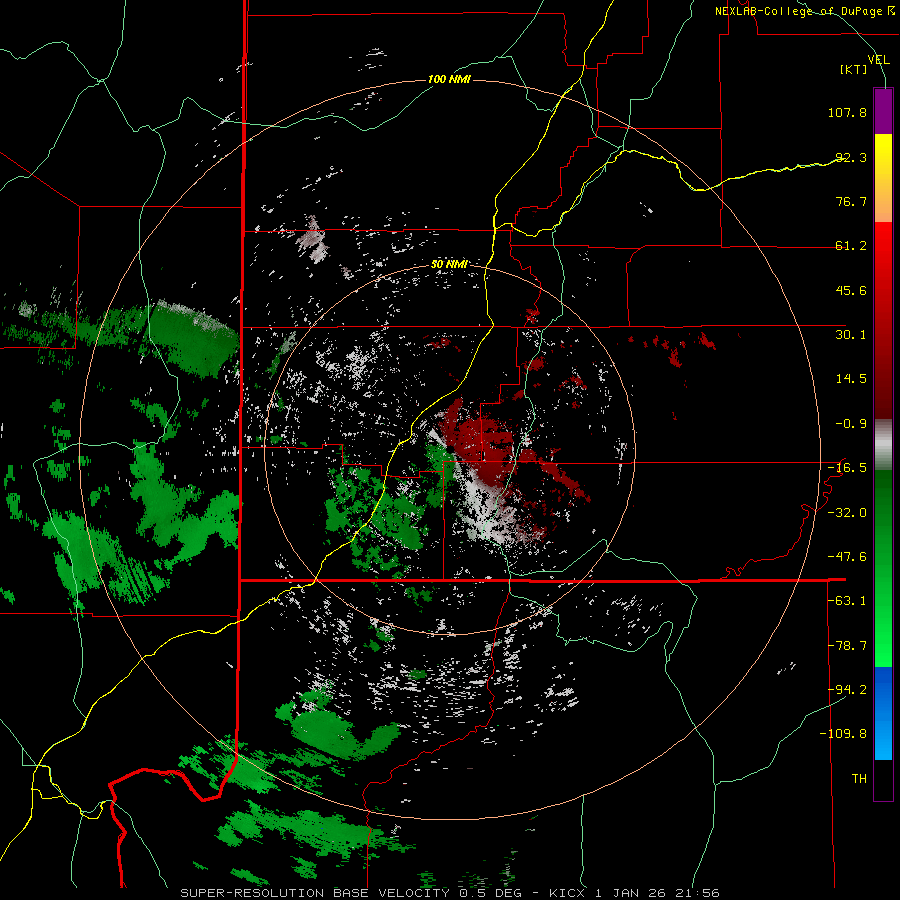The width and height of the screenshot is (900, 900).
Task: Click the -63.1 velocity scale value
Action: (847, 601)
